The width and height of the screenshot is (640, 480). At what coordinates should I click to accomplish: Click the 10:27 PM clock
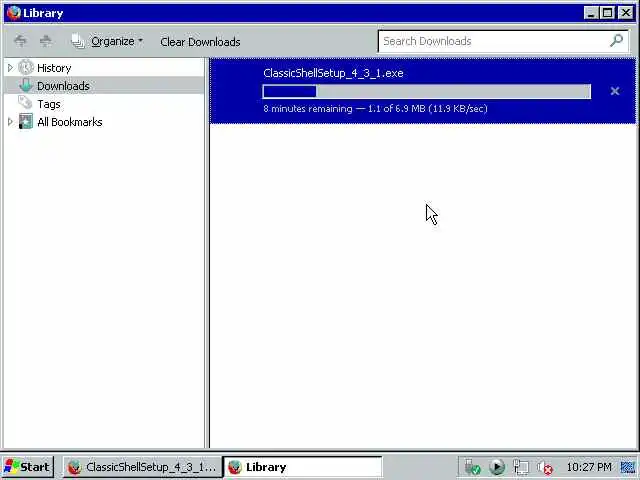pos(589,467)
